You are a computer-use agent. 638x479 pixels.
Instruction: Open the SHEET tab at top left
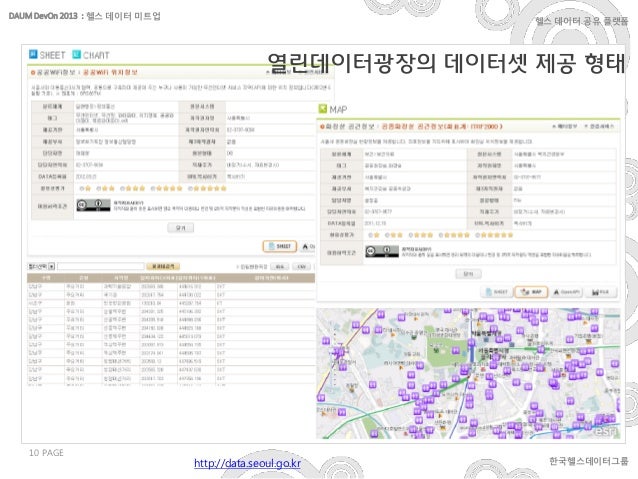[48, 56]
